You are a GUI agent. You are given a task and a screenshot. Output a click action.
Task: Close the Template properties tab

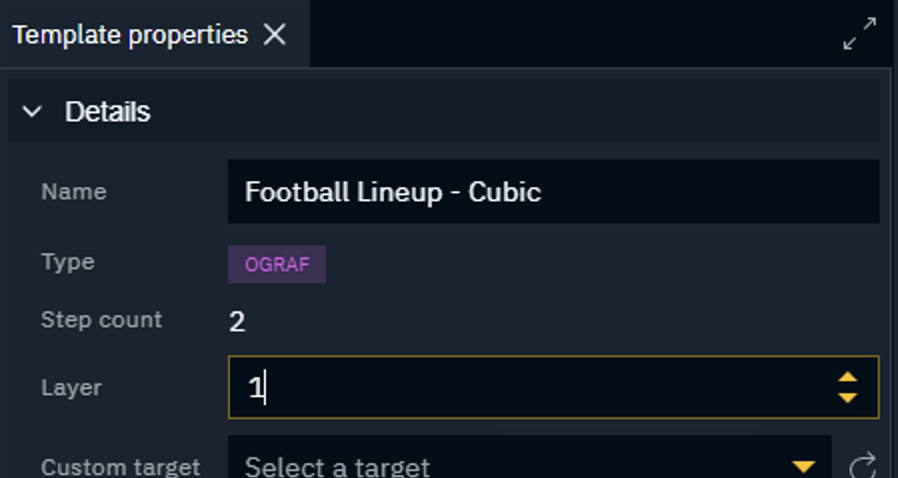[x=275, y=35]
